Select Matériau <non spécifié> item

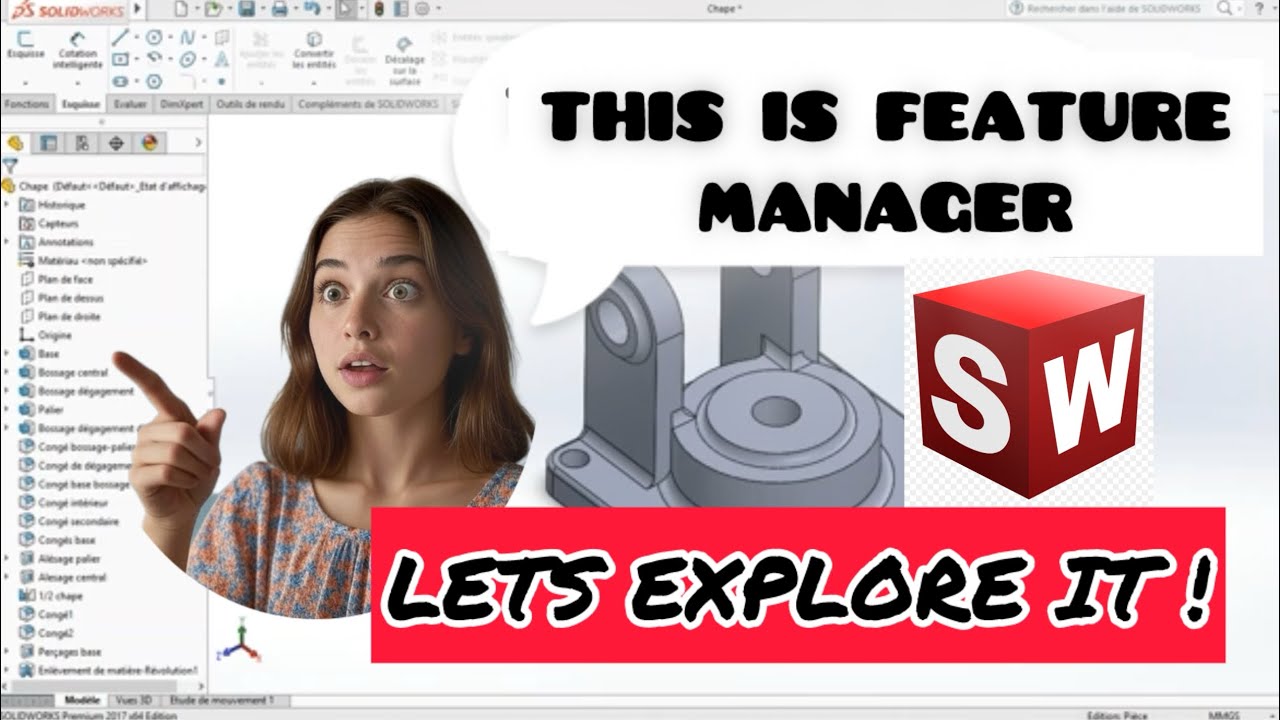(85, 260)
